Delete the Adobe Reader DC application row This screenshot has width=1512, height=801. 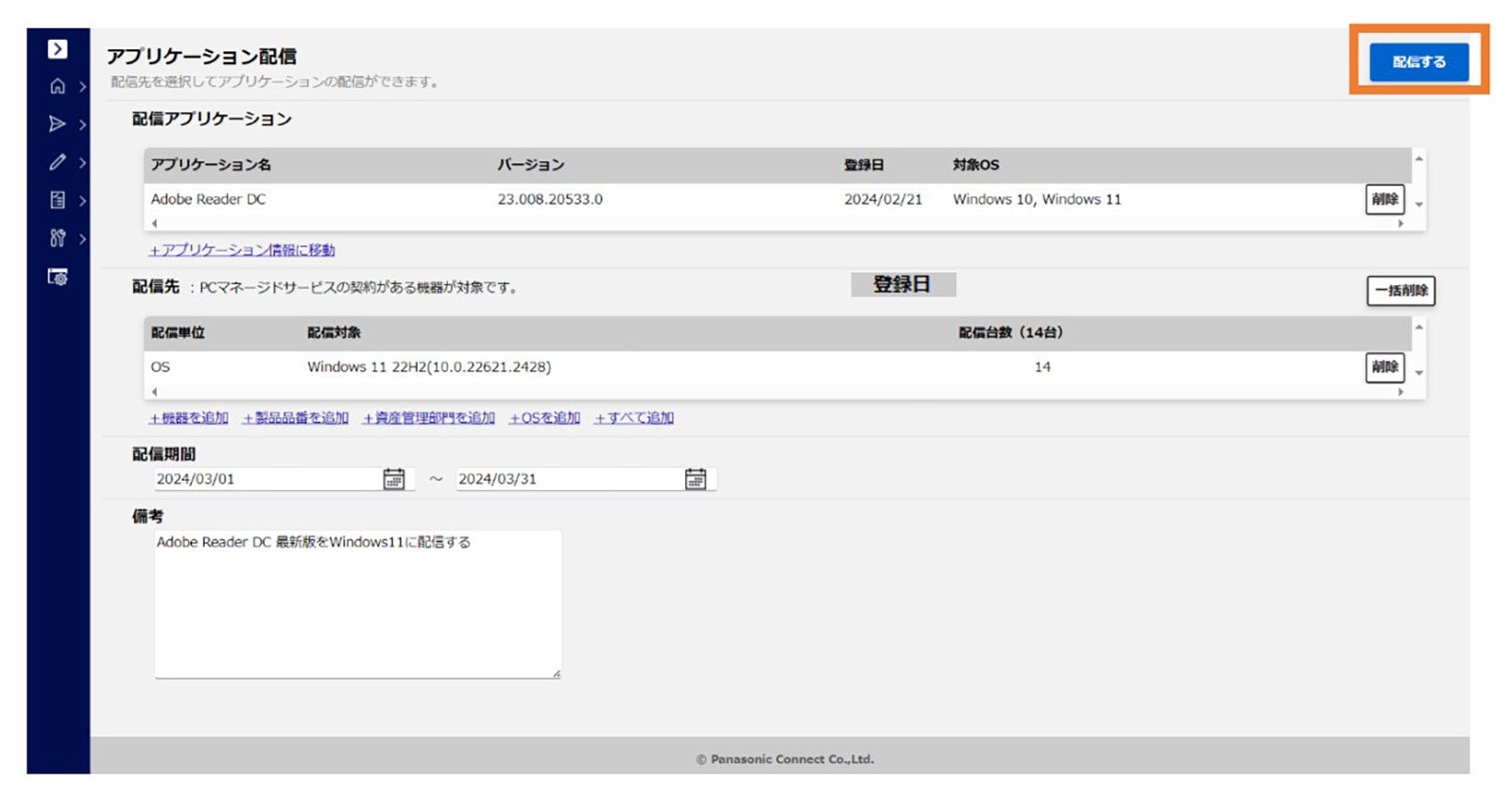tap(1384, 199)
